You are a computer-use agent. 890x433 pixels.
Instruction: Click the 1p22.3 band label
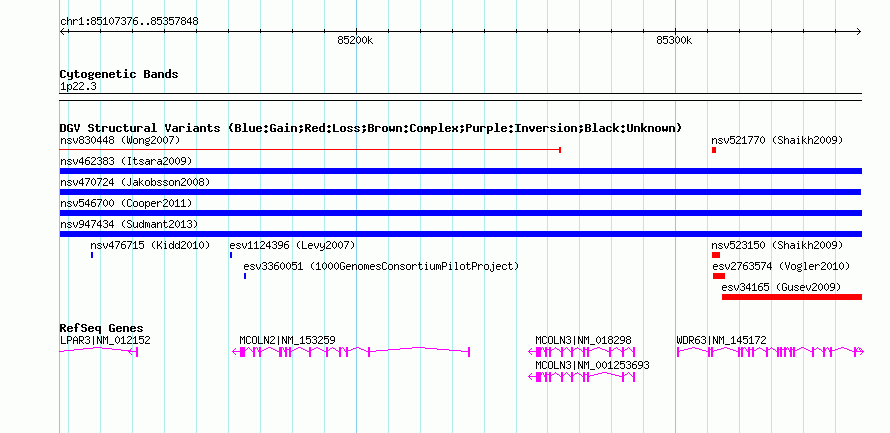78,87
